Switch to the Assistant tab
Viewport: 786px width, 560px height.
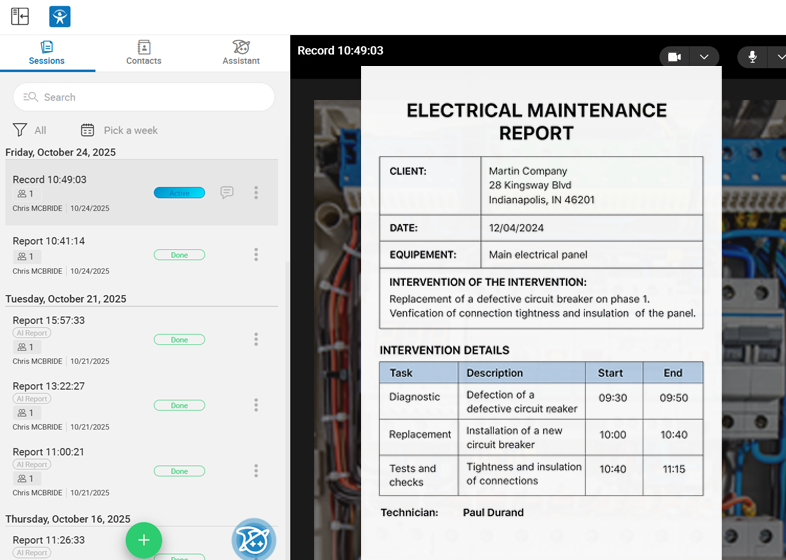[241, 53]
